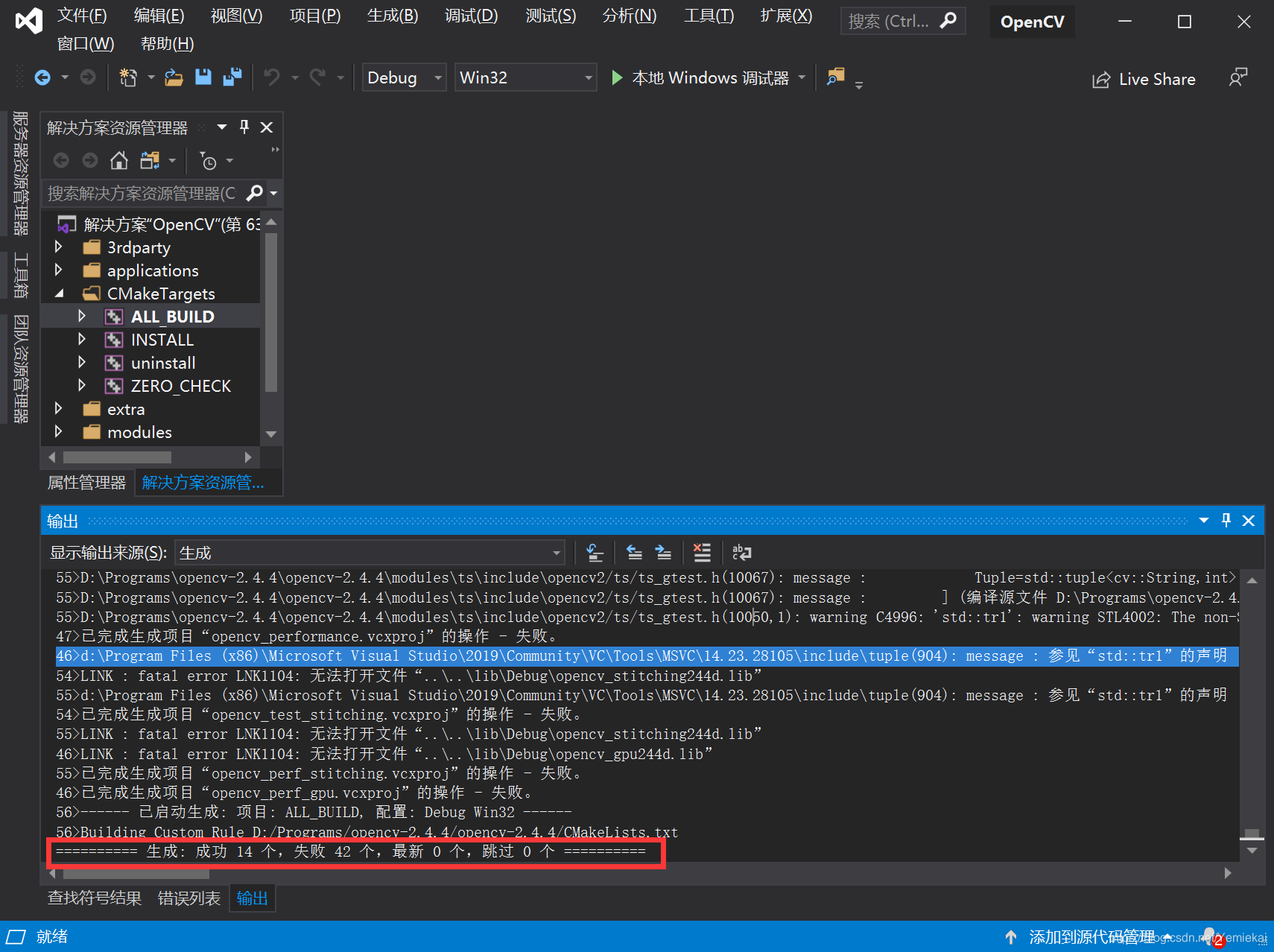This screenshot has height=952, width=1274.
Task: Click 添加到源代码管理 in the status bar
Action: tap(1091, 936)
